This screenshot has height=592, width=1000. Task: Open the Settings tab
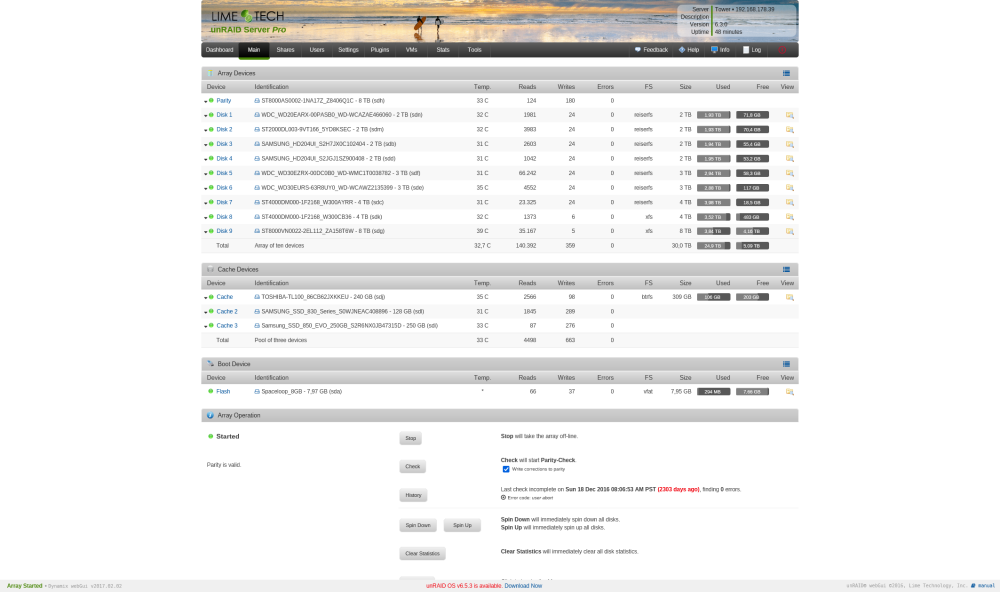coord(348,50)
